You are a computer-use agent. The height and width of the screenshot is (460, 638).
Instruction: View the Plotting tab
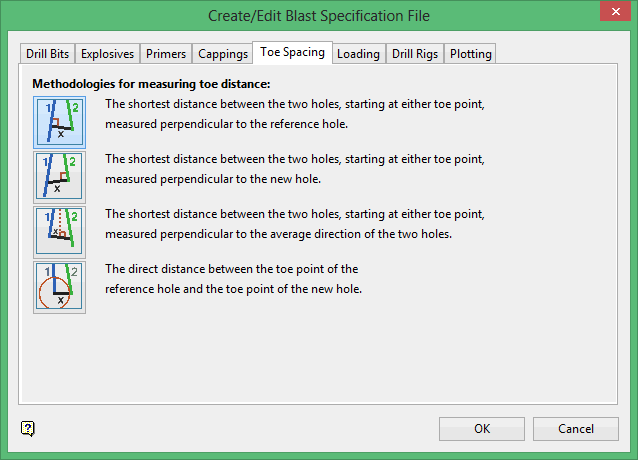(x=470, y=54)
